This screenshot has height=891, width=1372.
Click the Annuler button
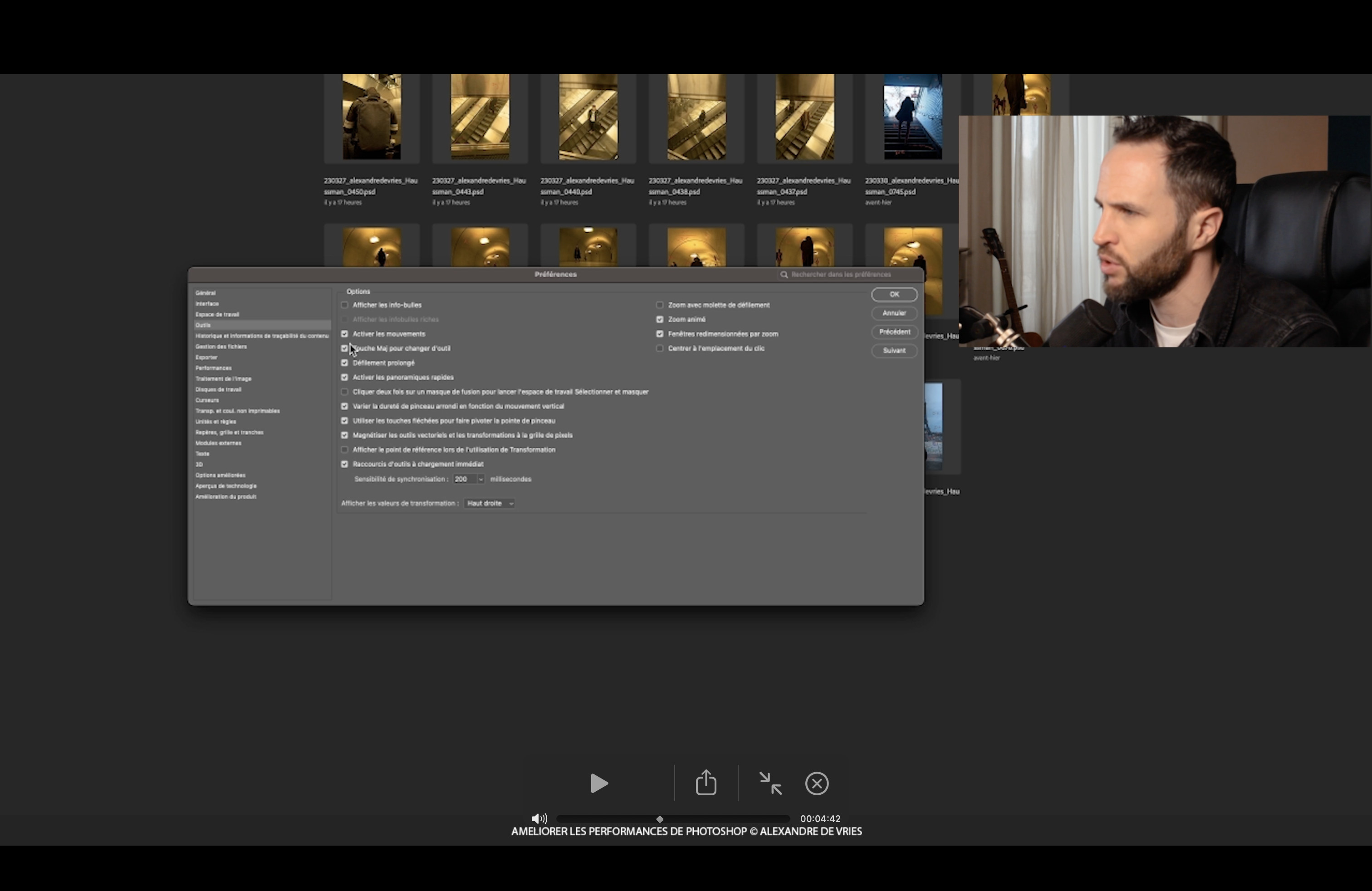click(x=893, y=313)
